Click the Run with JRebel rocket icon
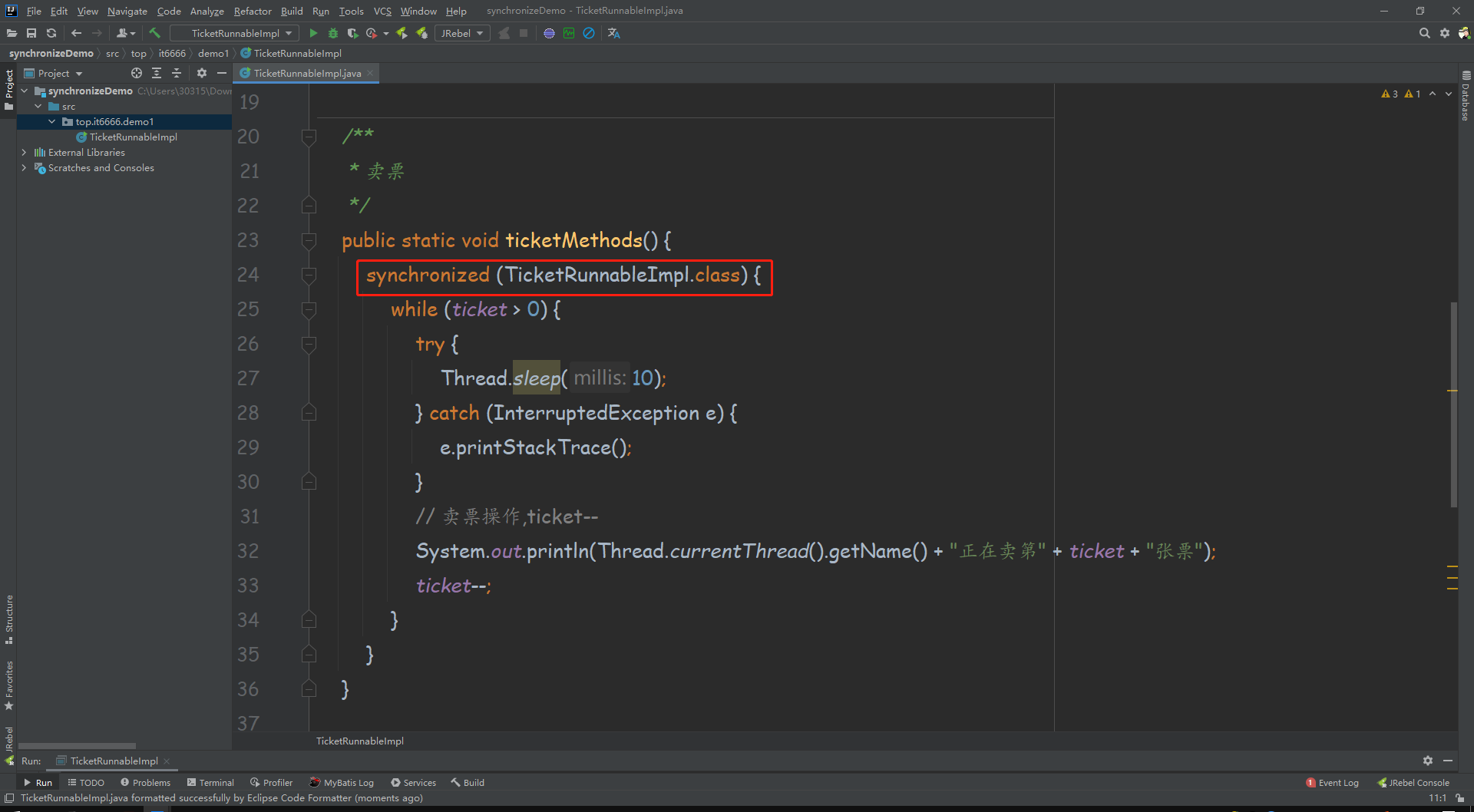 coord(402,33)
